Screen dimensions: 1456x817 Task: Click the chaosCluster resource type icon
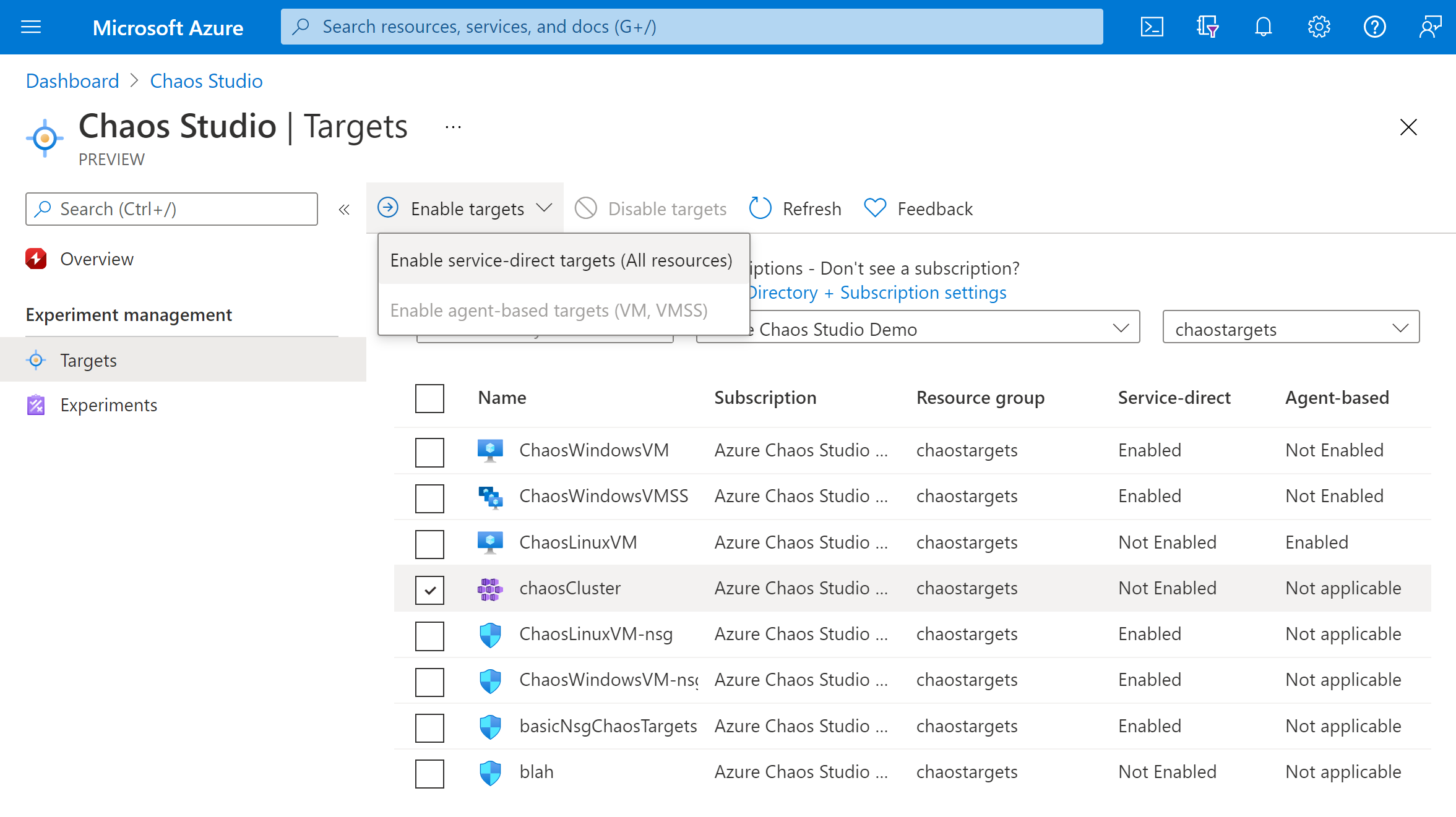click(491, 588)
